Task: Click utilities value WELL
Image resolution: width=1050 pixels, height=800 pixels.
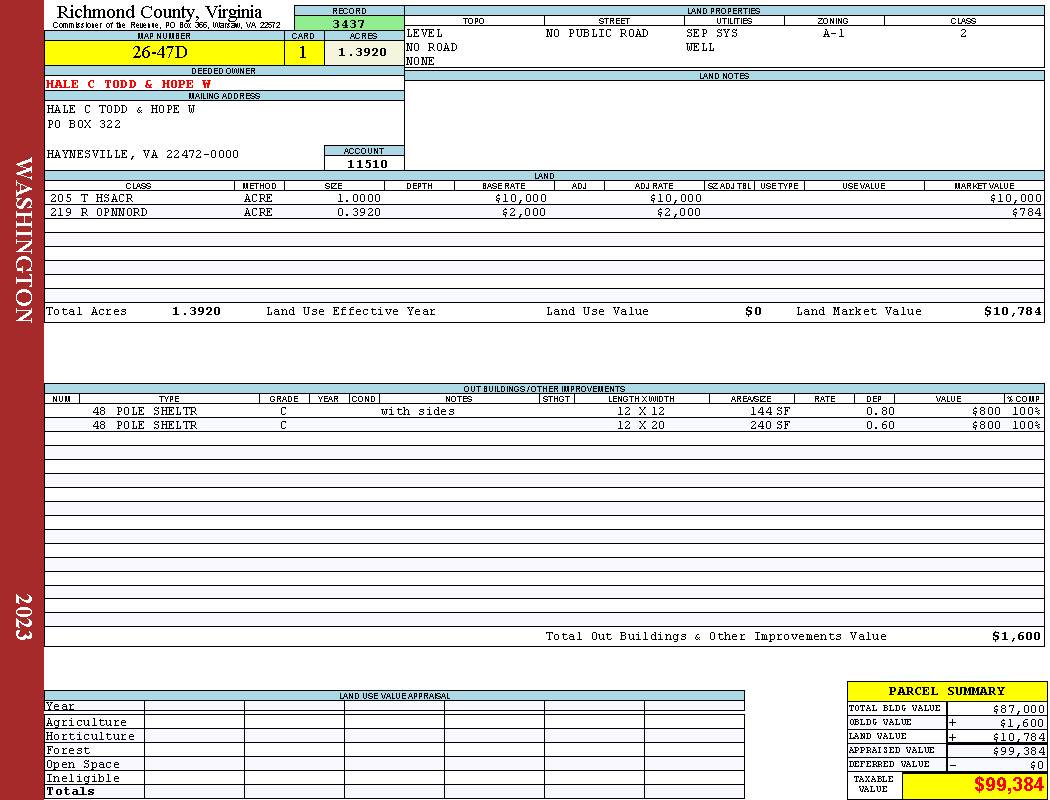Action: 700,48
